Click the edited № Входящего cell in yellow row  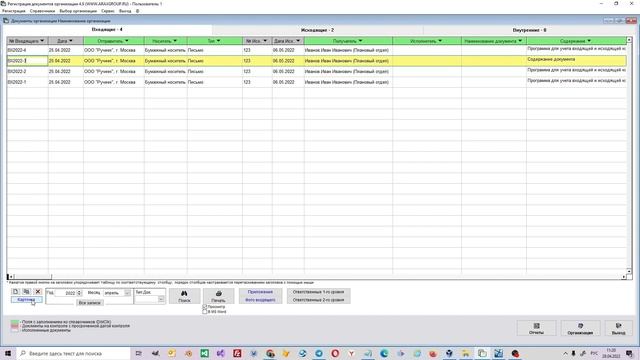tap(27, 61)
